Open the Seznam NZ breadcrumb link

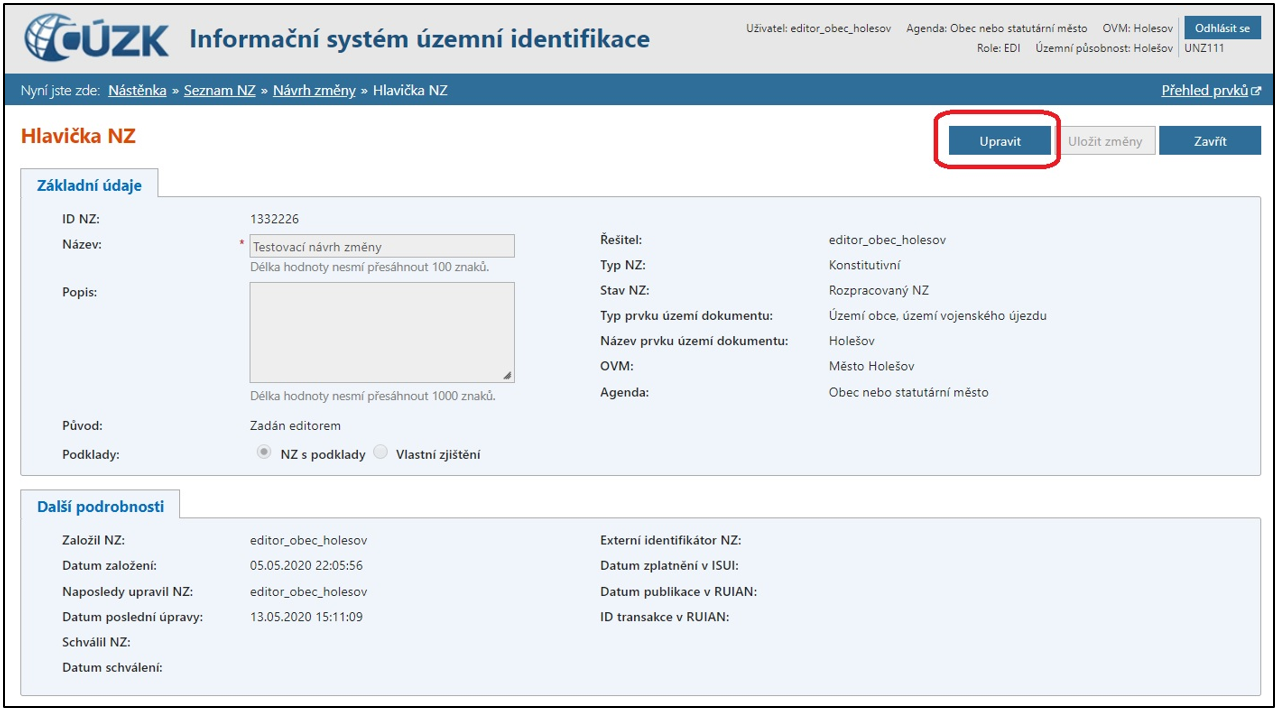[219, 91]
